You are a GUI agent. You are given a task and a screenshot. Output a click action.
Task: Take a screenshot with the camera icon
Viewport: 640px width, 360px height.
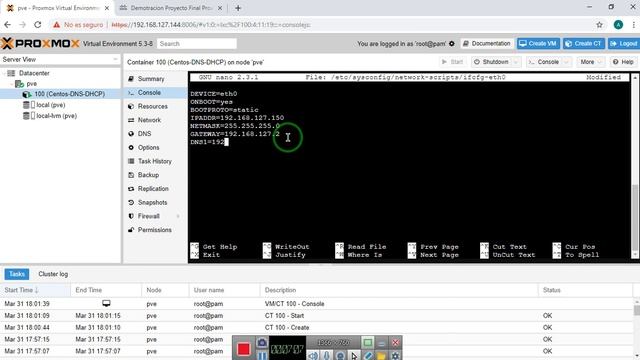[262, 343]
